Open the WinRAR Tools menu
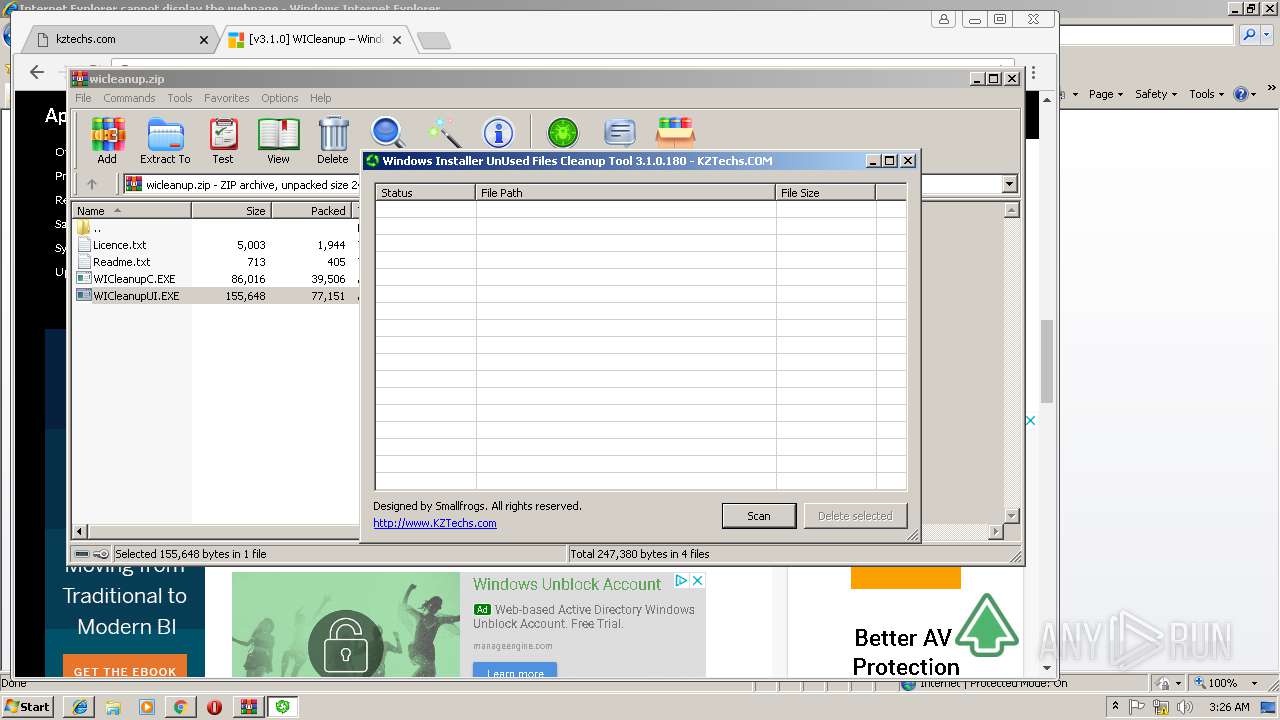 (180, 98)
